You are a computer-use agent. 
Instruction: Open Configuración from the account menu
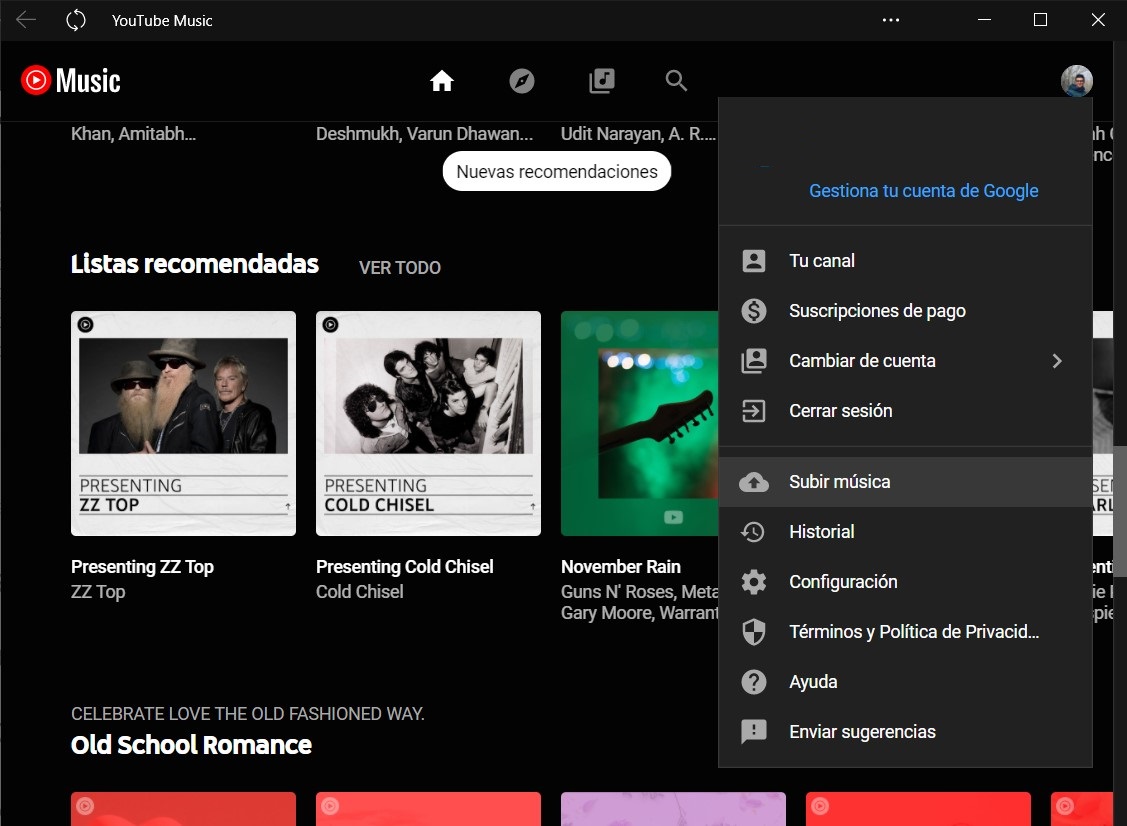coord(843,582)
